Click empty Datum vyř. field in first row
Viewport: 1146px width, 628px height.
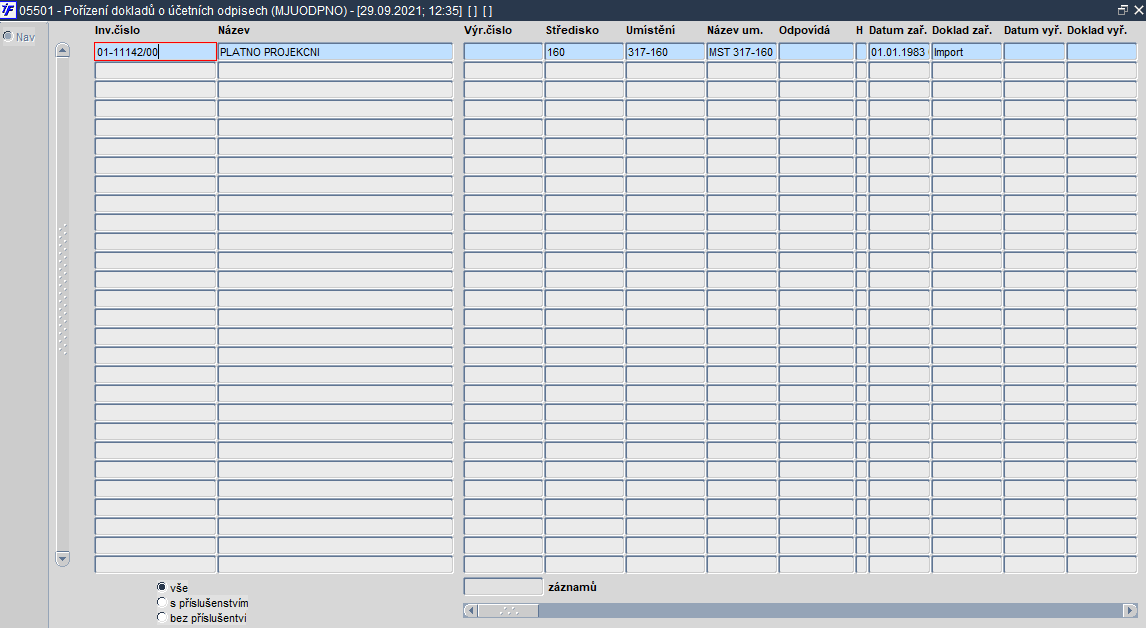coord(1034,52)
